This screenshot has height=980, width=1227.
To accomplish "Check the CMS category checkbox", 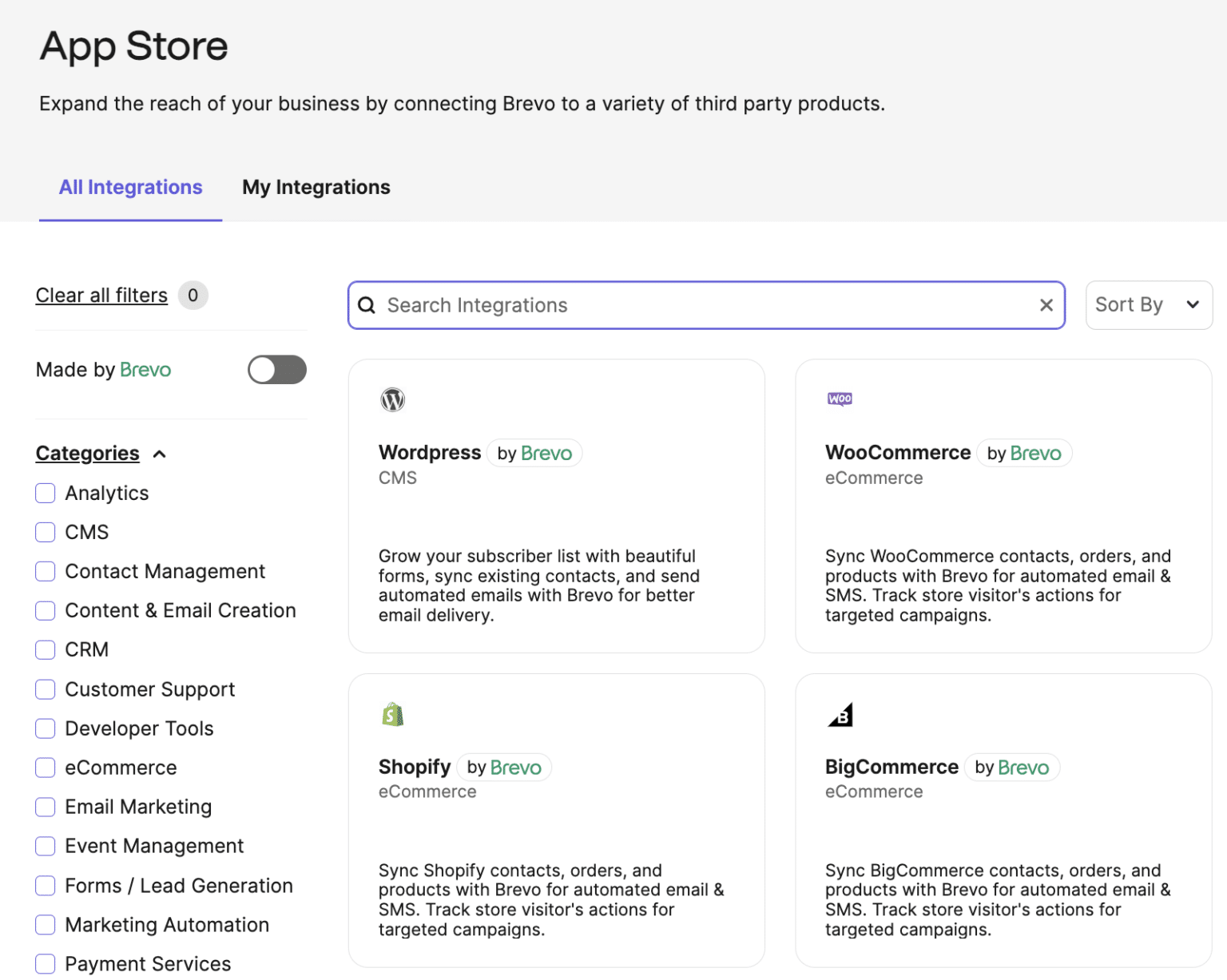I will [46, 532].
